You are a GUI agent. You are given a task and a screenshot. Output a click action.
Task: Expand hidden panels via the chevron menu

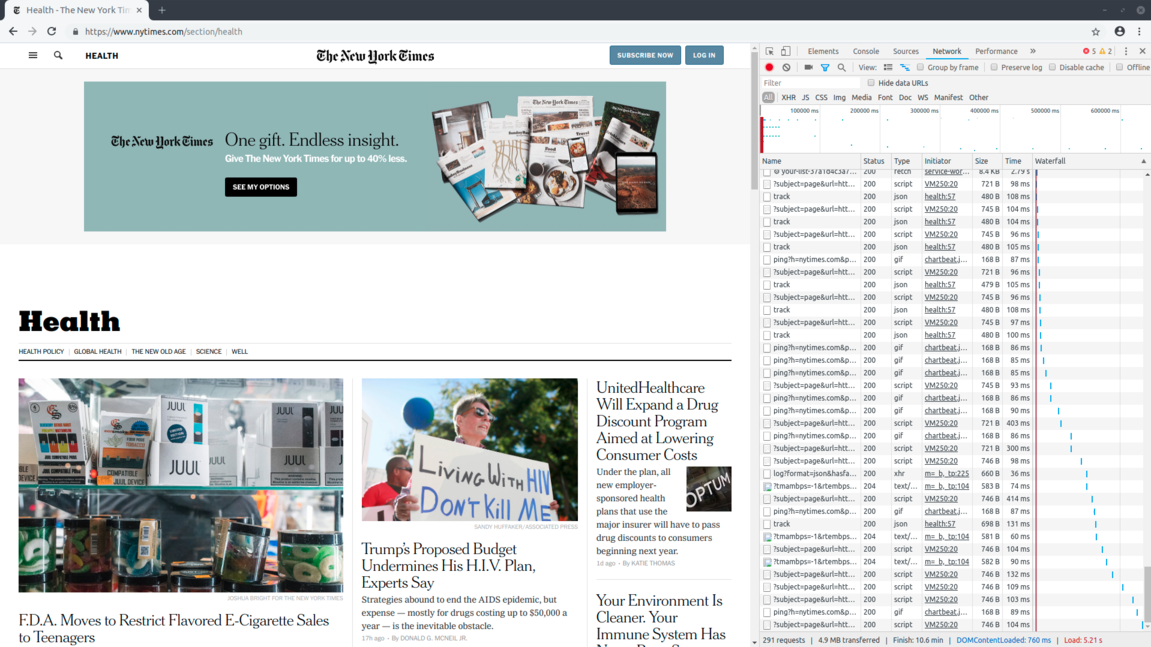pyautogui.click(x=1032, y=51)
